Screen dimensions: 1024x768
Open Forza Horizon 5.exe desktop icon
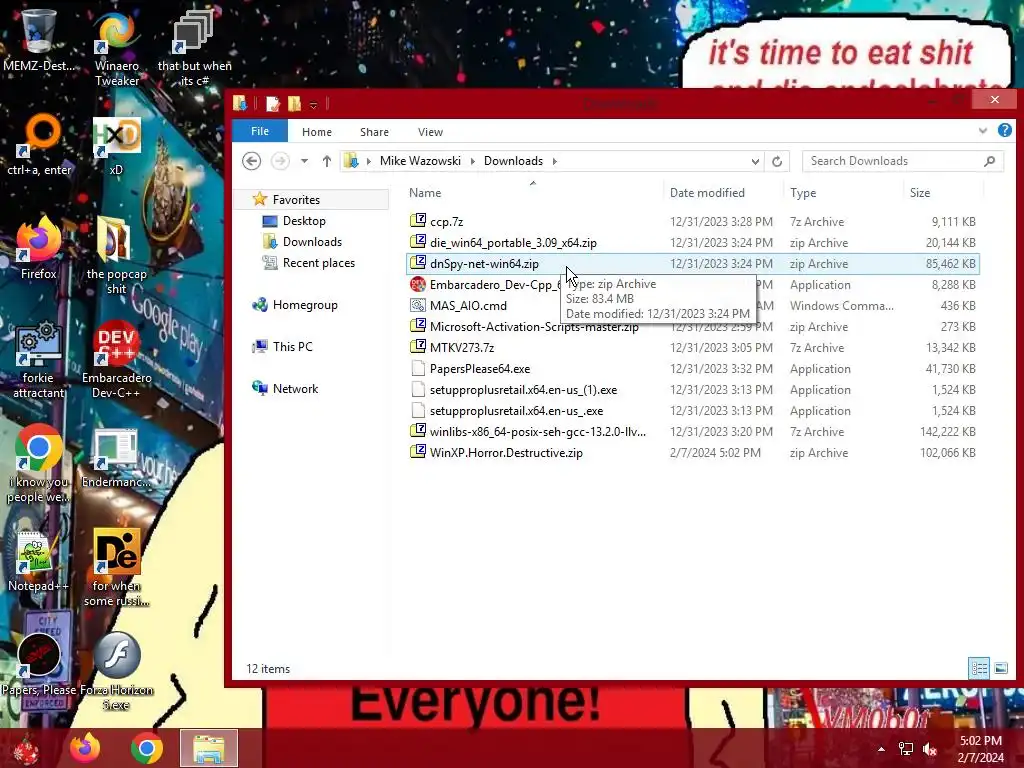click(x=117, y=671)
